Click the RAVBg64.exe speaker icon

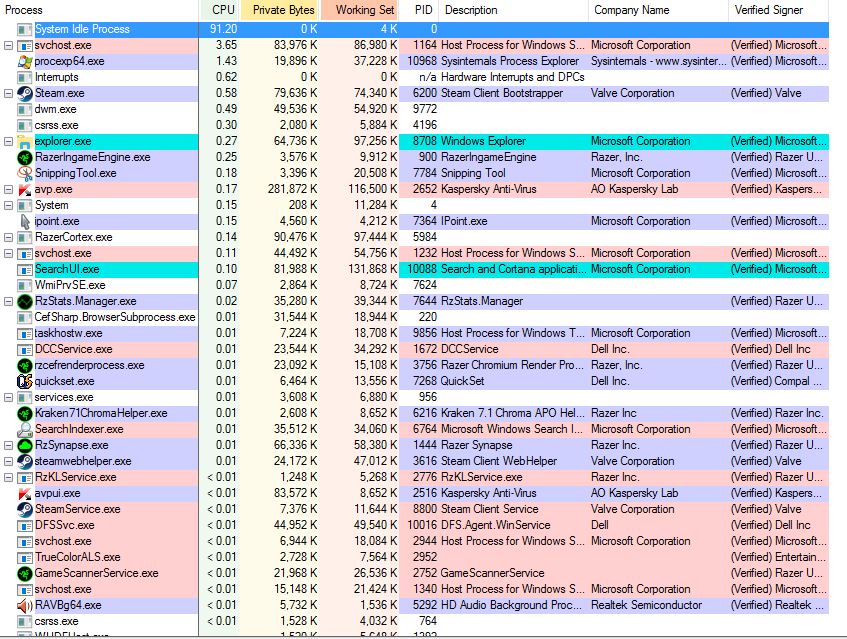(x=25, y=605)
